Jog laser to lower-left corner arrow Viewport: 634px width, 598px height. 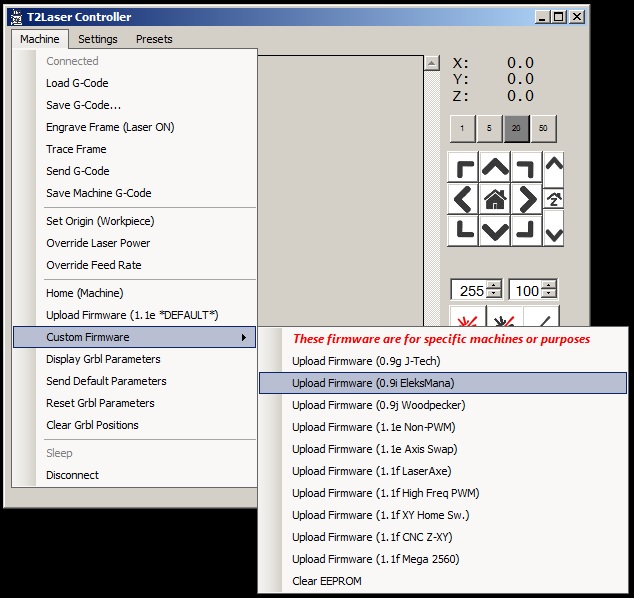(463, 230)
